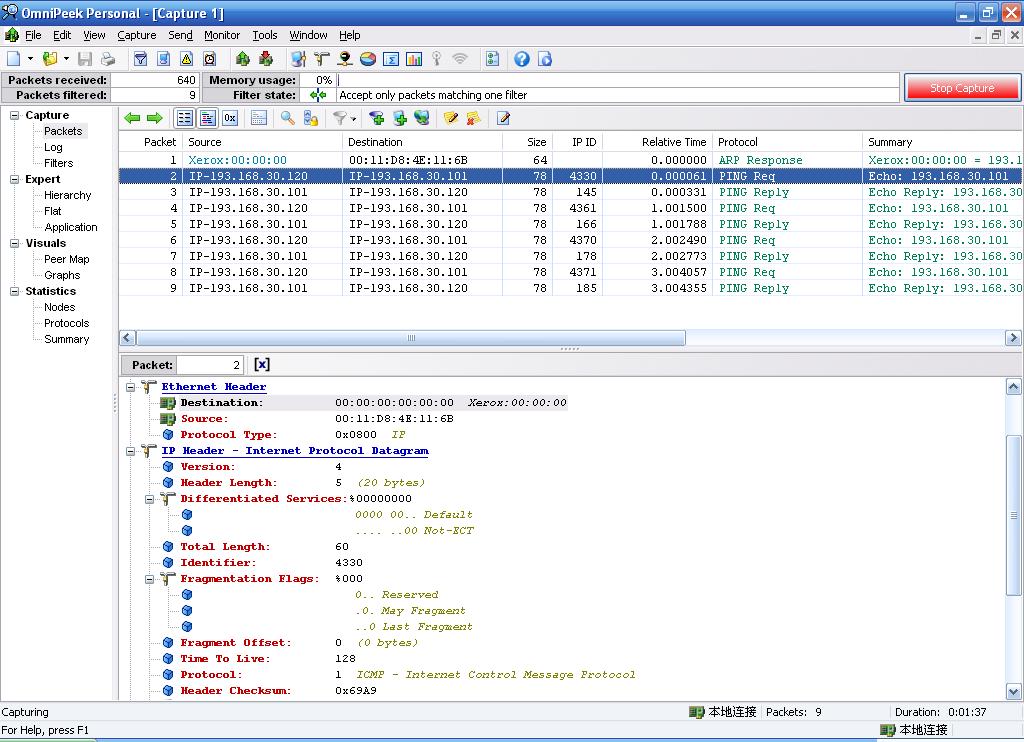
Task: Click the alarm clock icon in toolbar
Action: tap(209, 60)
